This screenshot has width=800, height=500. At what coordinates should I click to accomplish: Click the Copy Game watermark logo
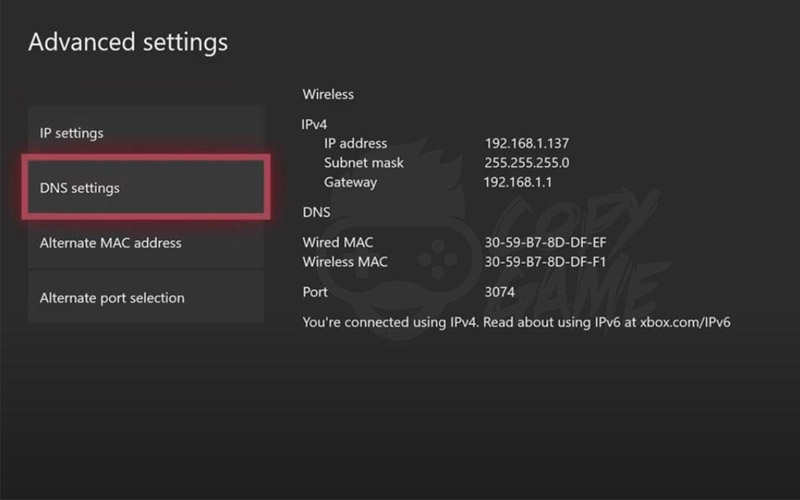(x=480, y=250)
